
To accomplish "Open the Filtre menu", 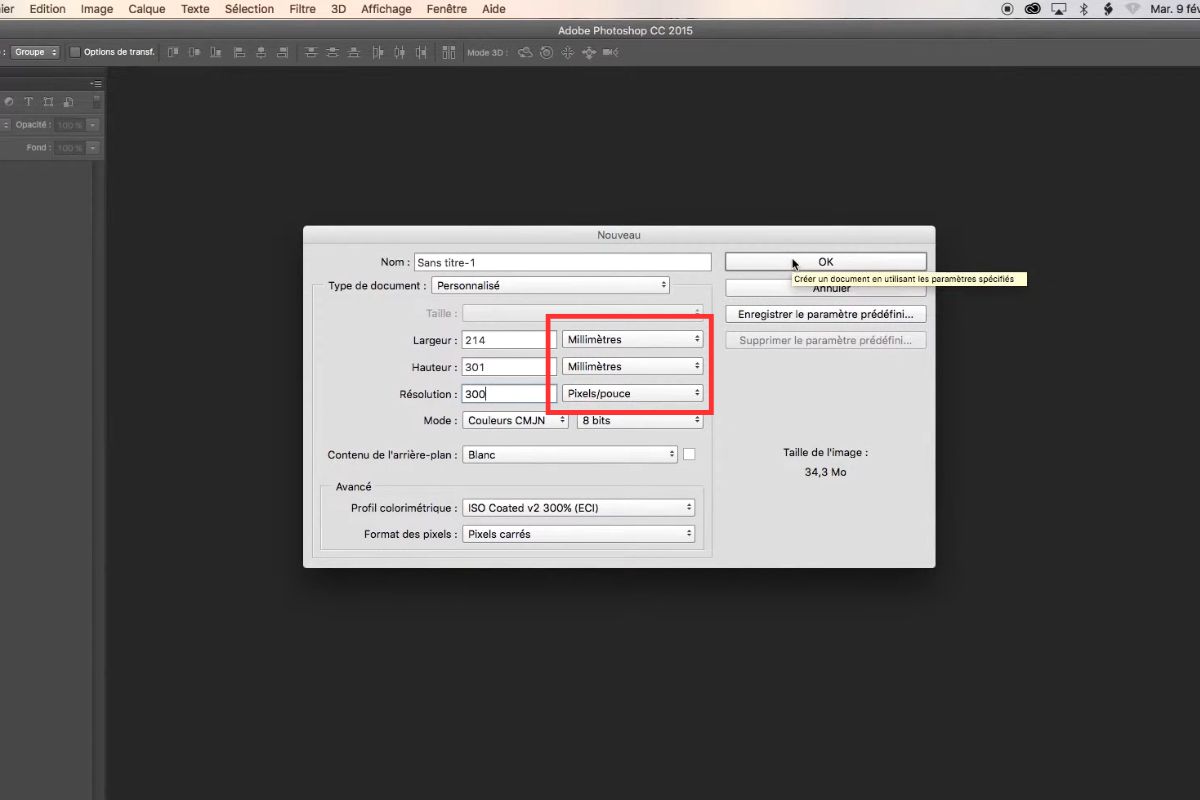I will point(302,9).
